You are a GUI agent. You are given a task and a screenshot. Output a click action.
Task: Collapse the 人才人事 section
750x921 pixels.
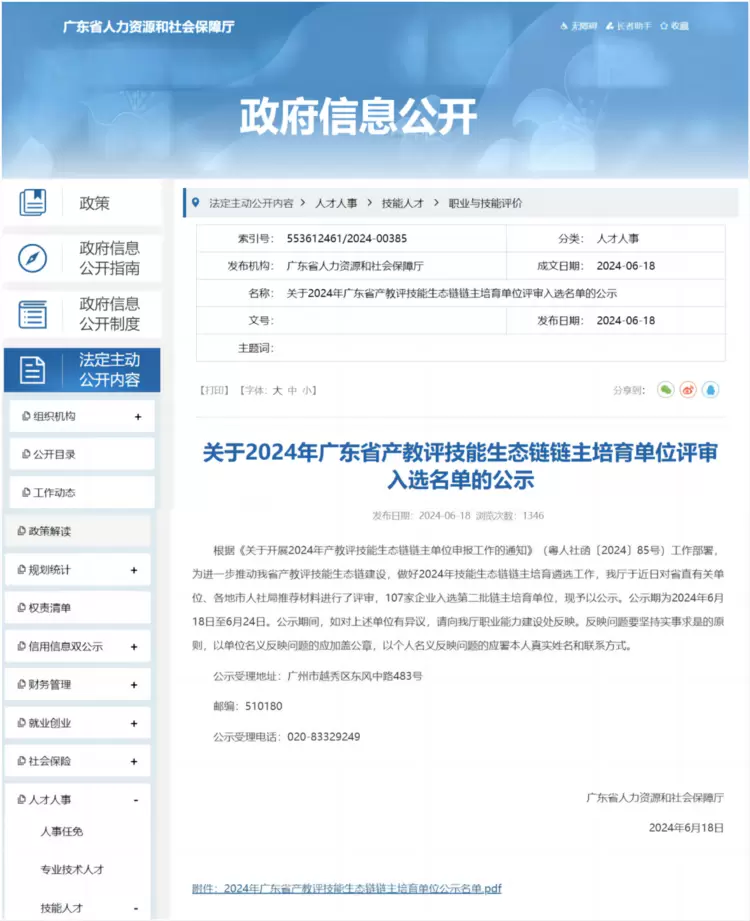click(135, 800)
